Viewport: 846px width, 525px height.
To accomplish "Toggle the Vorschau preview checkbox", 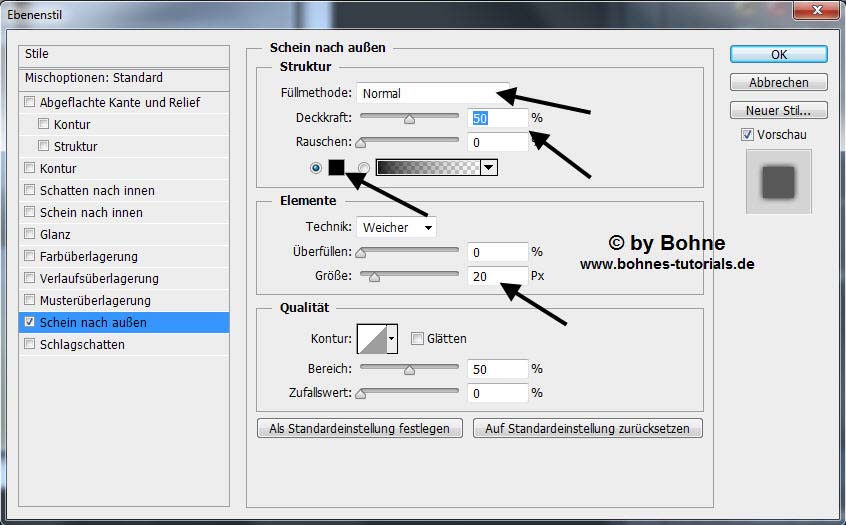I will 747,135.
